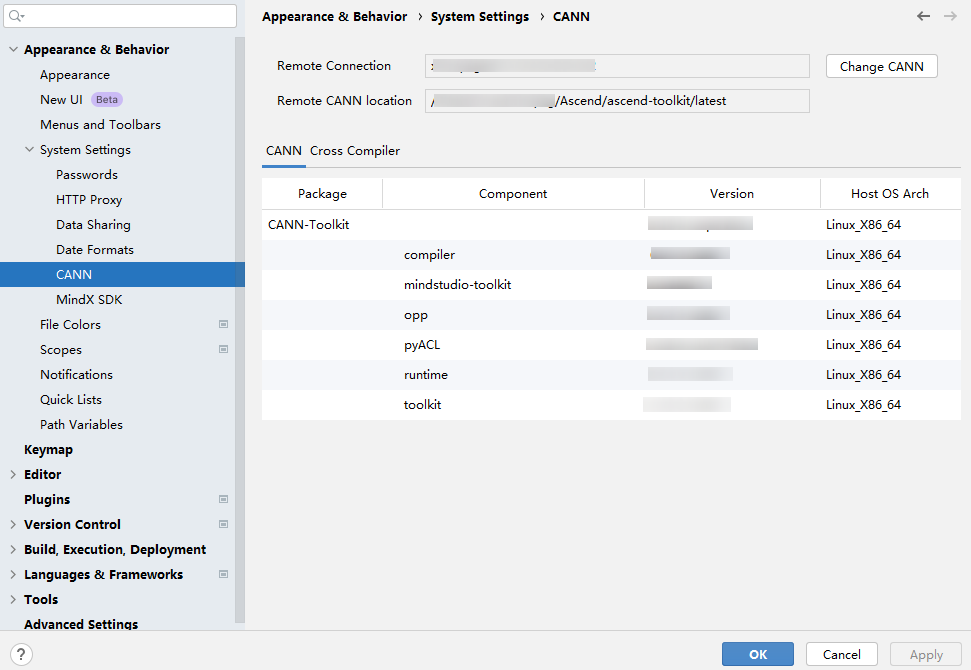
Task: Select the compiler component row
Action: [611, 255]
